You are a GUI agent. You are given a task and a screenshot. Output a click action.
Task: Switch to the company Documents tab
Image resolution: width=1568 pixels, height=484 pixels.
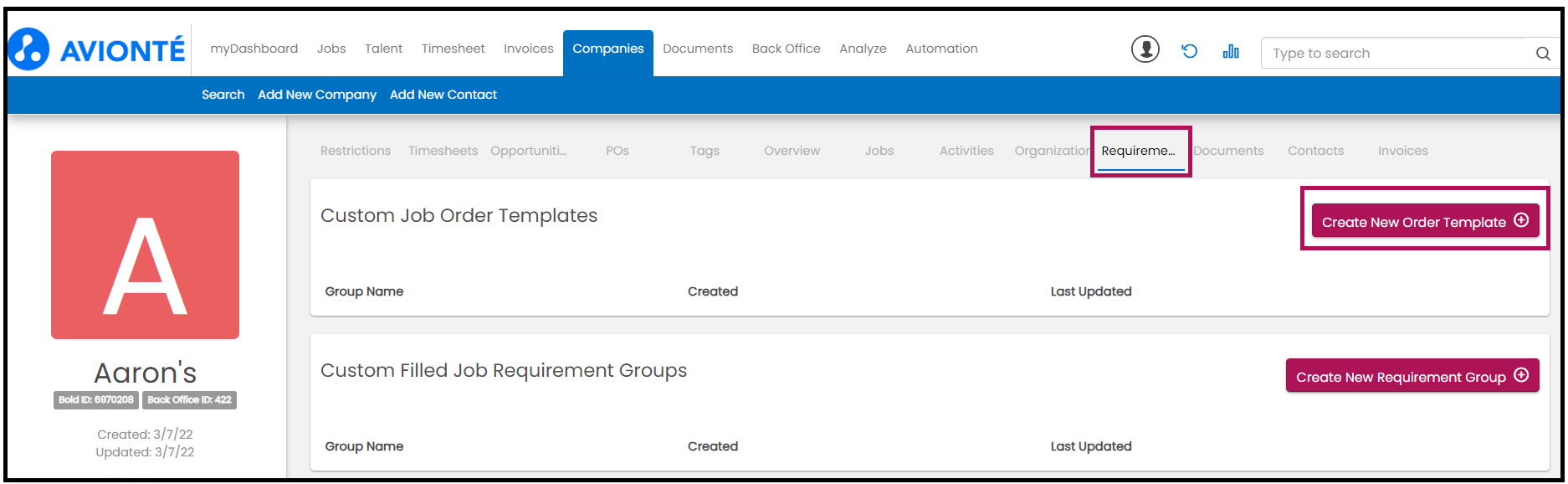pyautogui.click(x=1228, y=151)
